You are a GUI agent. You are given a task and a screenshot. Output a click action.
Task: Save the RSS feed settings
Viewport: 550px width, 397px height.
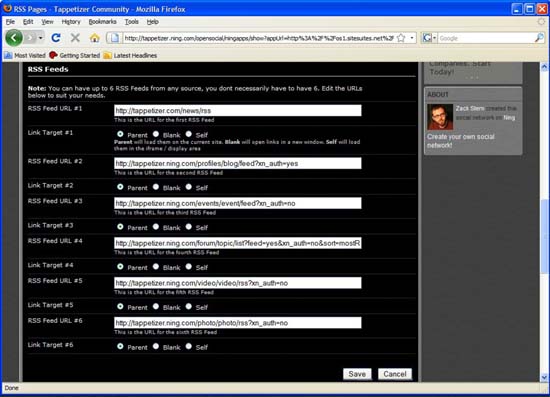point(357,374)
